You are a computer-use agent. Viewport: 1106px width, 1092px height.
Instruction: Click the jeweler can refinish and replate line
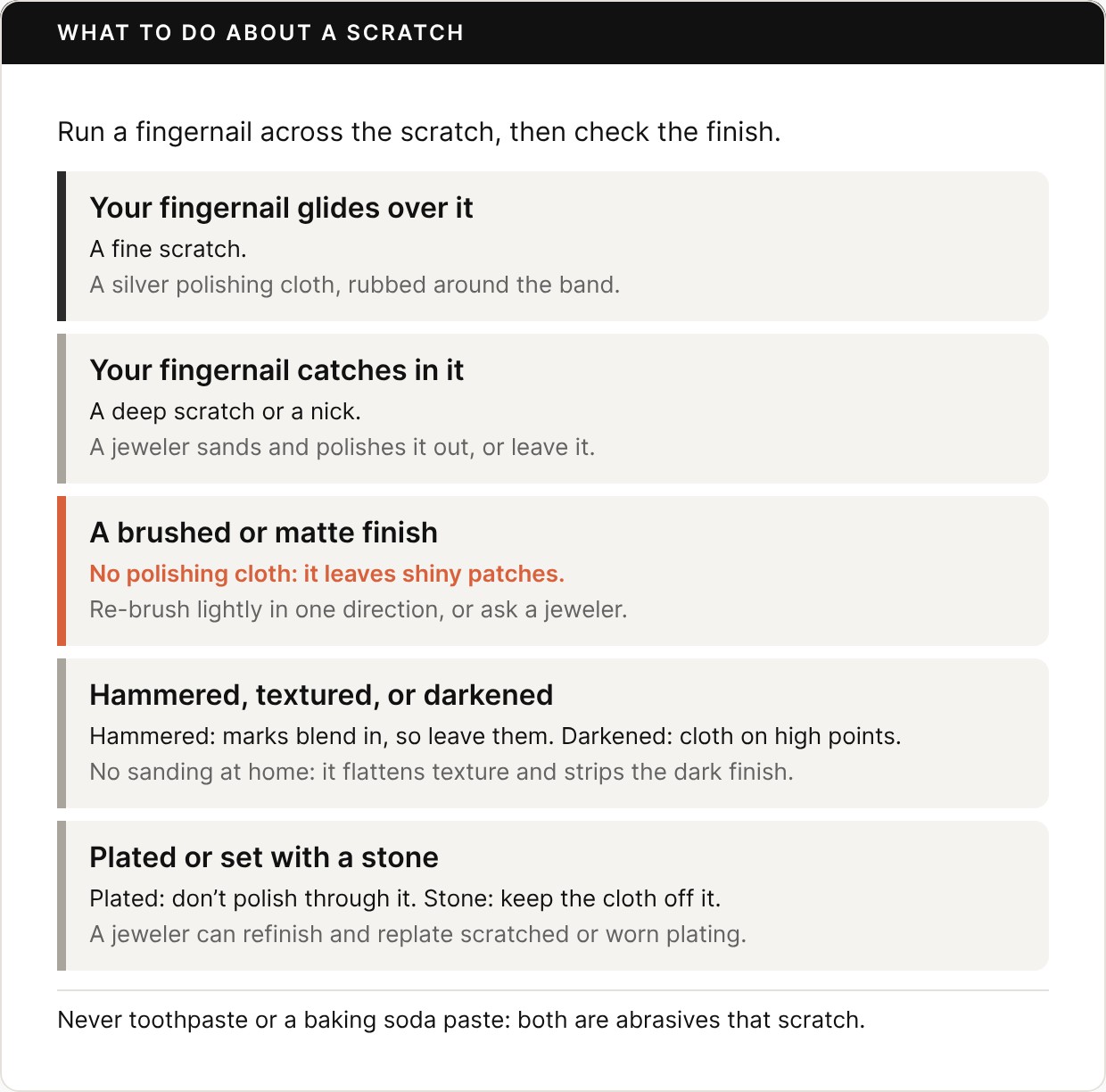(x=418, y=934)
